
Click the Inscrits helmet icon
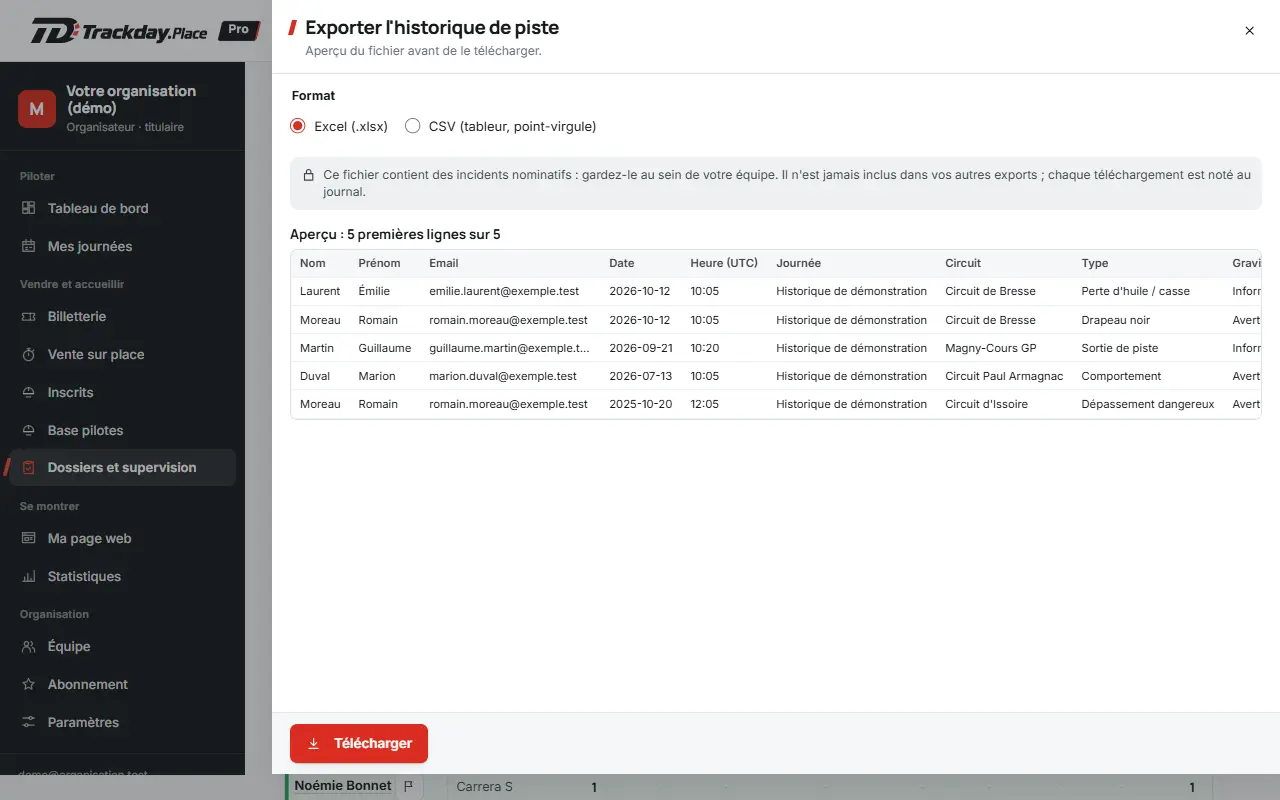click(x=28, y=392)
